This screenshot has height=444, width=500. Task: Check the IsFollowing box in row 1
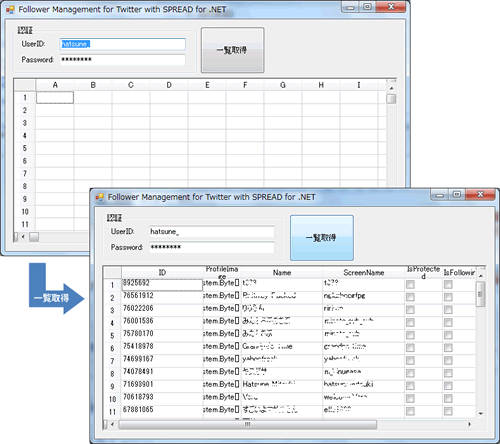coord(448,284)
